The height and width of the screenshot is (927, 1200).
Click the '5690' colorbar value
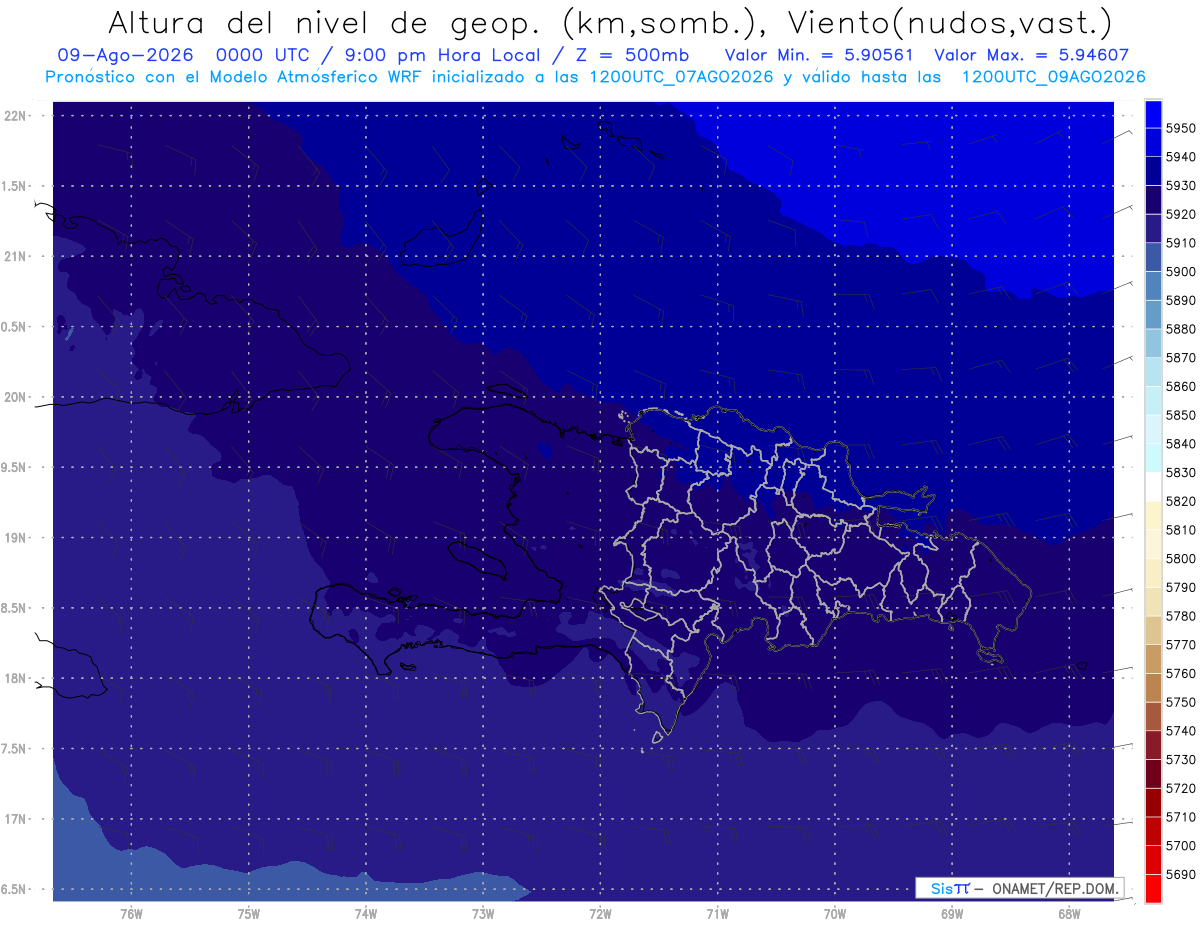click(1181, 875)
